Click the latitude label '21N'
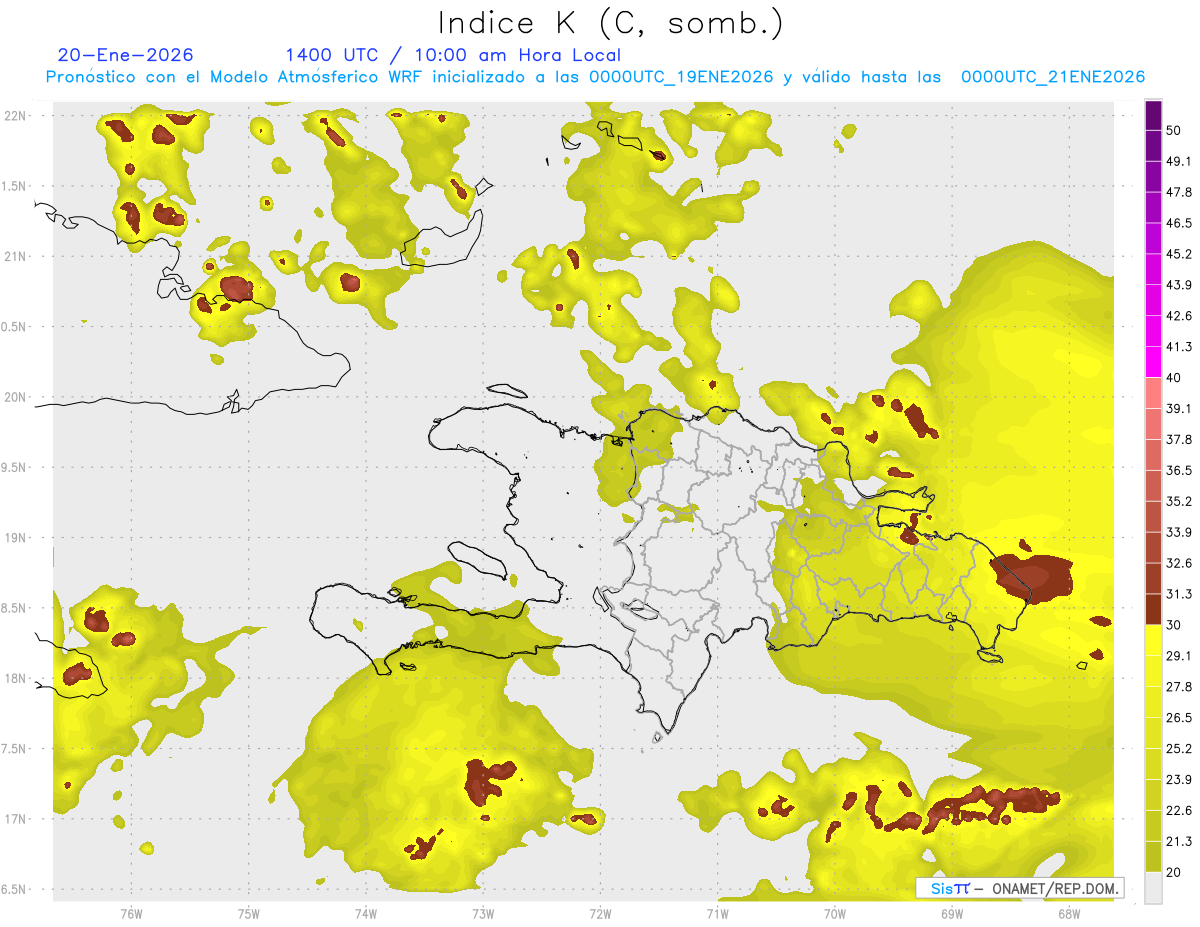Image resolution: width=1200 pixels, height=927 pixels. click(x=14, y=256)
